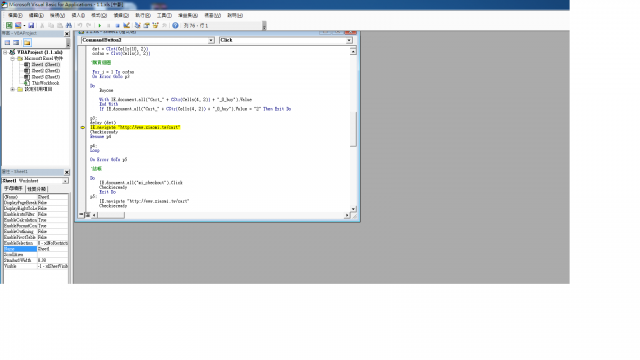Run the macro with the green play icon
Screen dimensions: 640x360
pyautogui.click(x=100, y=25)
